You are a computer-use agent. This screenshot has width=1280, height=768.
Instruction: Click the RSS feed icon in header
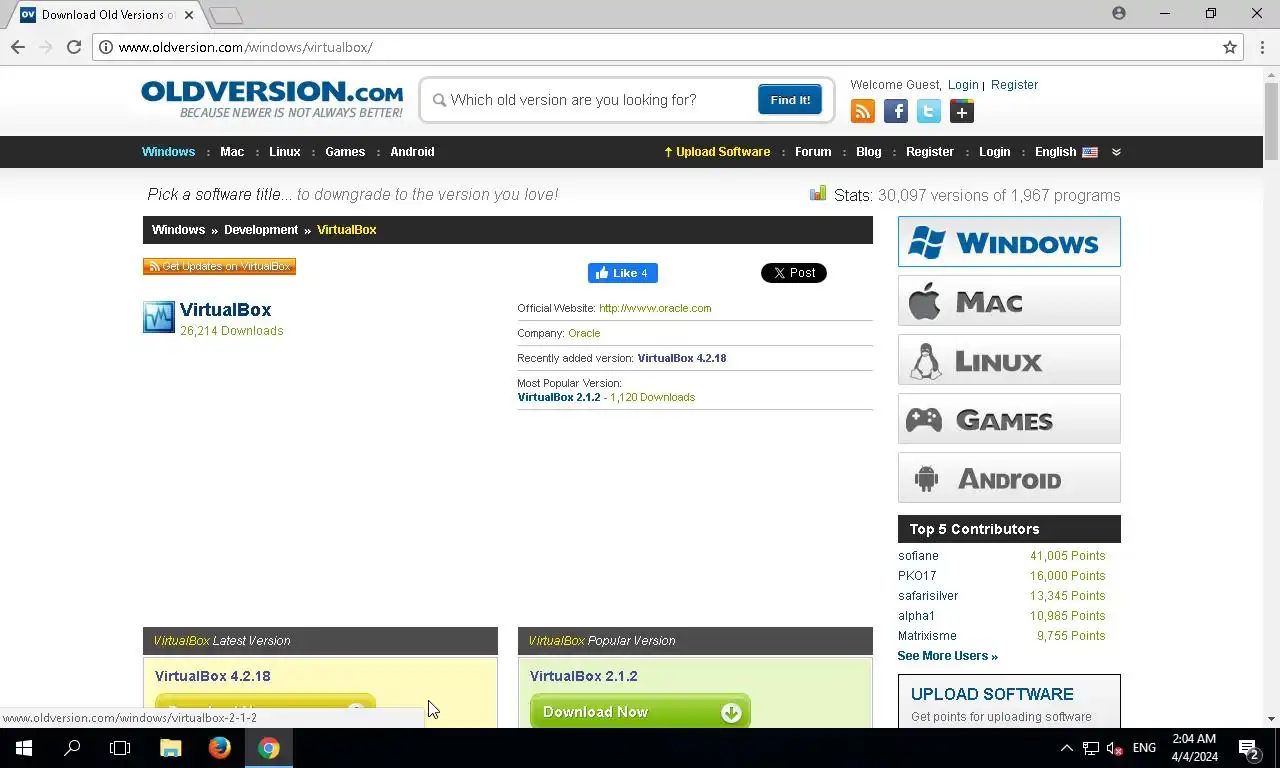pos(863,111)
